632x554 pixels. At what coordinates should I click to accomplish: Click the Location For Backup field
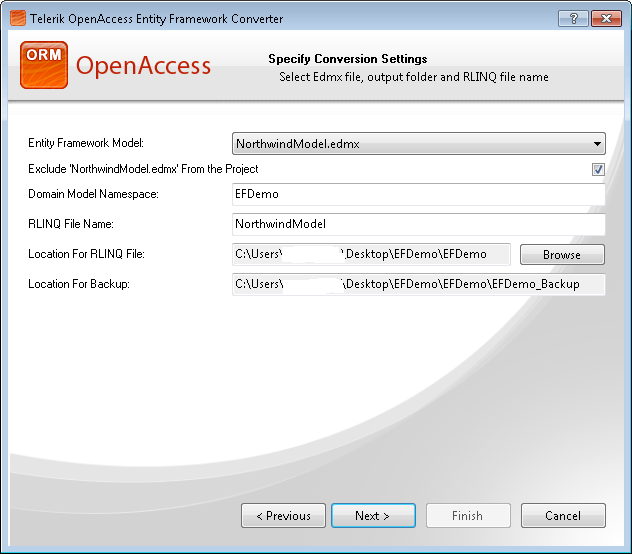419,284
